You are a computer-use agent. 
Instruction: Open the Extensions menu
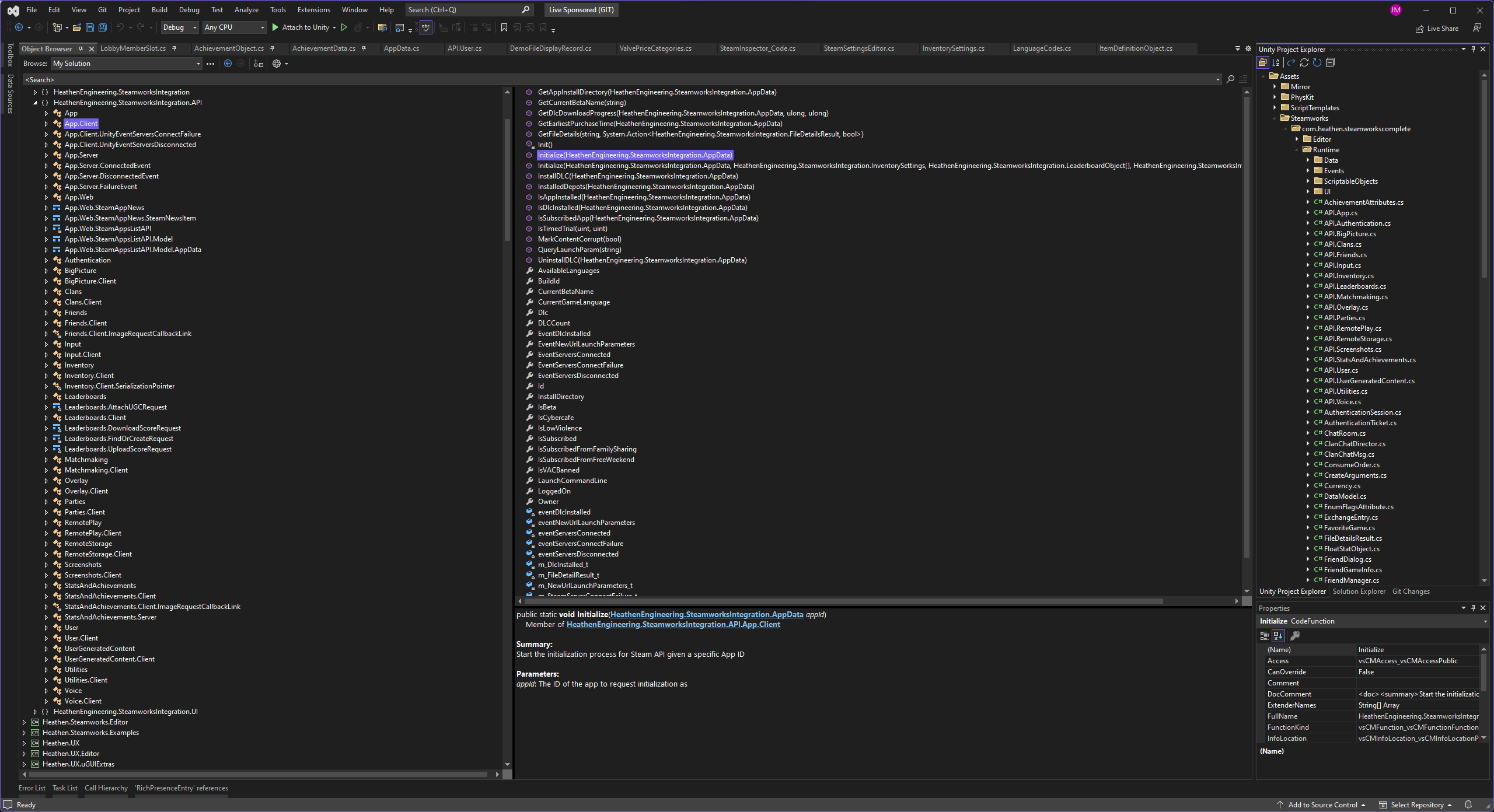[x=313, y=10]
